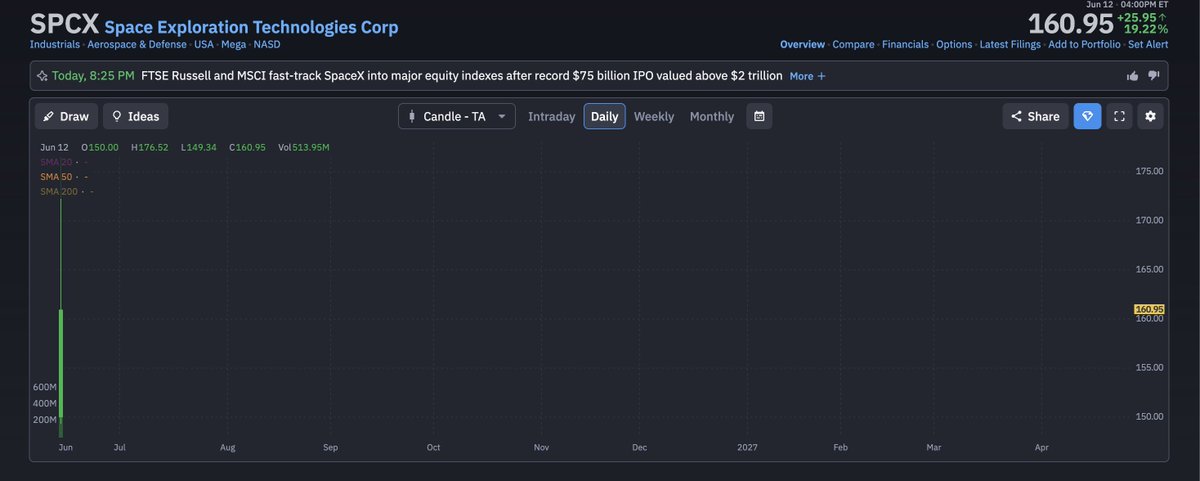Click the 600M volume axis label
The image size is (1200, 481).
pyautogui.click(x=44, y=387)
